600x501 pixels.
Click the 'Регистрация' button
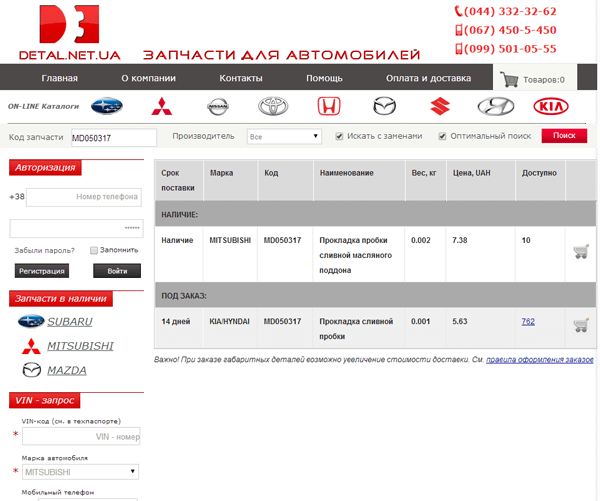(42, 271)
